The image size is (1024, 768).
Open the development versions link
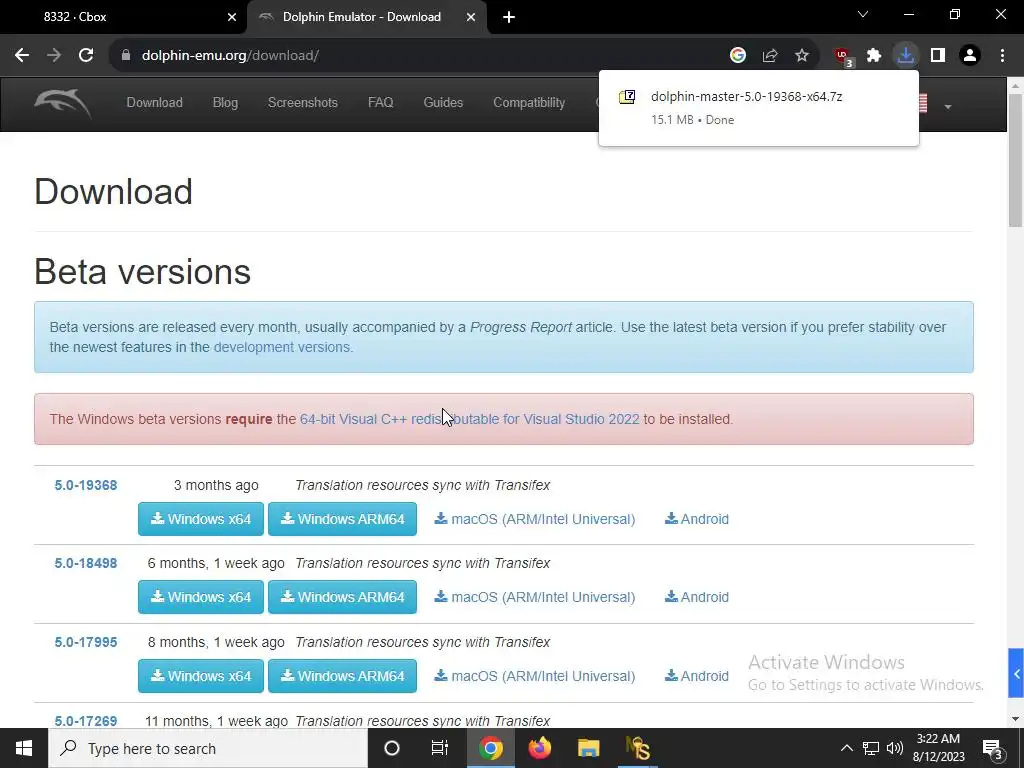(x=281, y=347)
